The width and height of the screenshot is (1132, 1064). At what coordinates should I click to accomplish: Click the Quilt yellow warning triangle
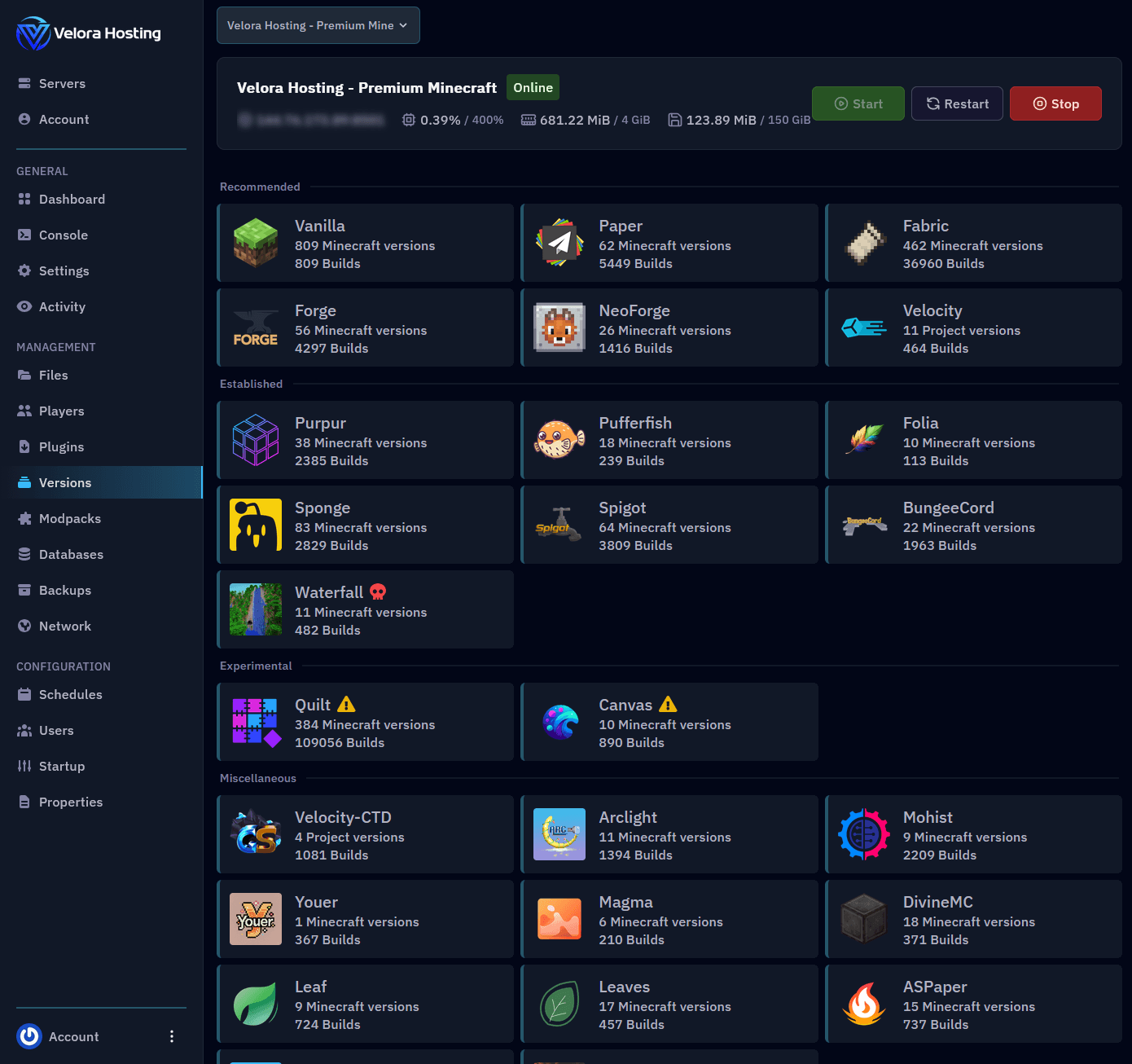(x=346, y=705)
